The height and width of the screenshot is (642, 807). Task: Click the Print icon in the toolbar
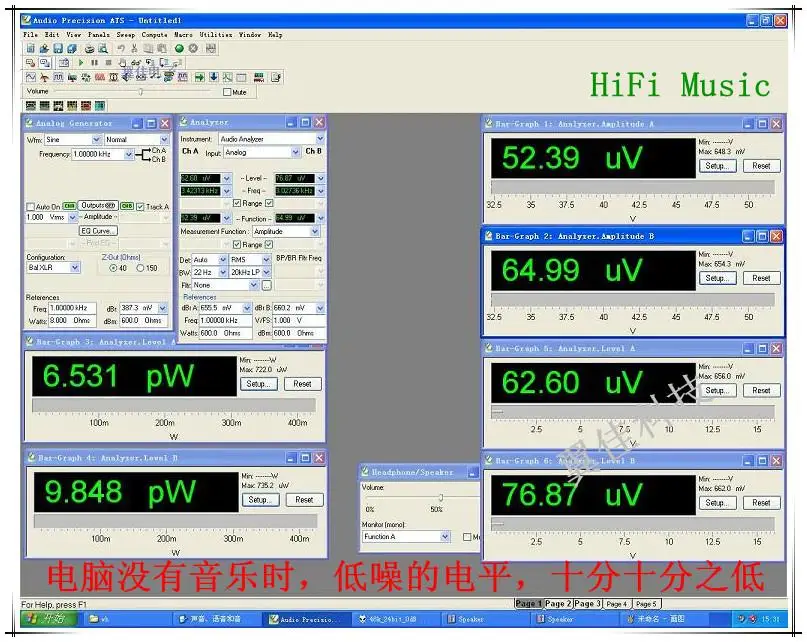[89, 48]
